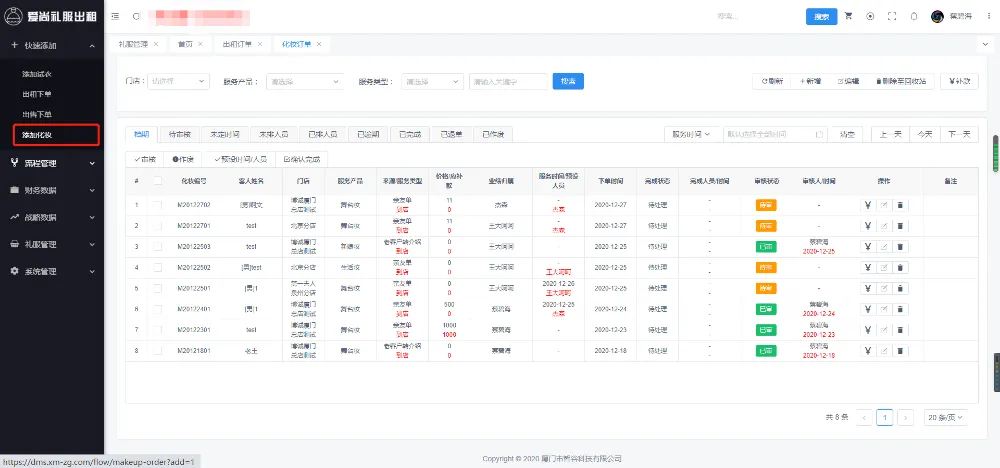
Task: Collapse the sidebar with hamburger icon
Action: (x=115, y=16)
